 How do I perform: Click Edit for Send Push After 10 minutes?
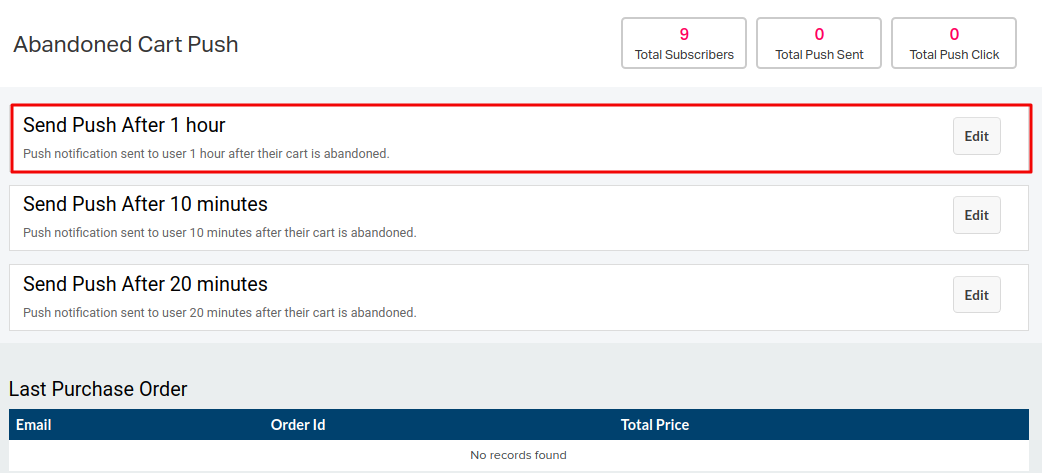[976, 215]
